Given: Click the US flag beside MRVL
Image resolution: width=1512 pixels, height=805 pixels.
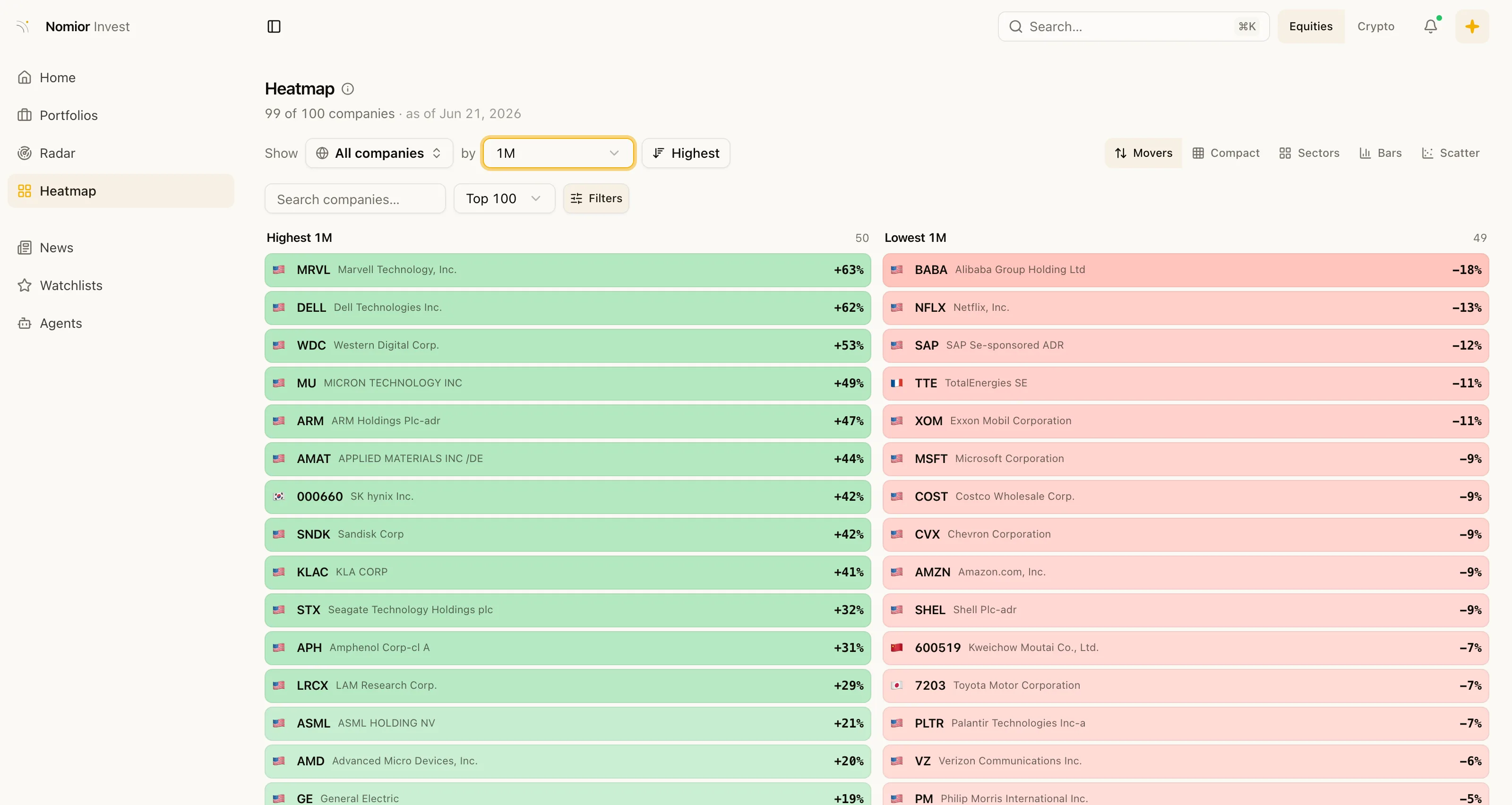Looking at the screenshot, I should (279, 270).
